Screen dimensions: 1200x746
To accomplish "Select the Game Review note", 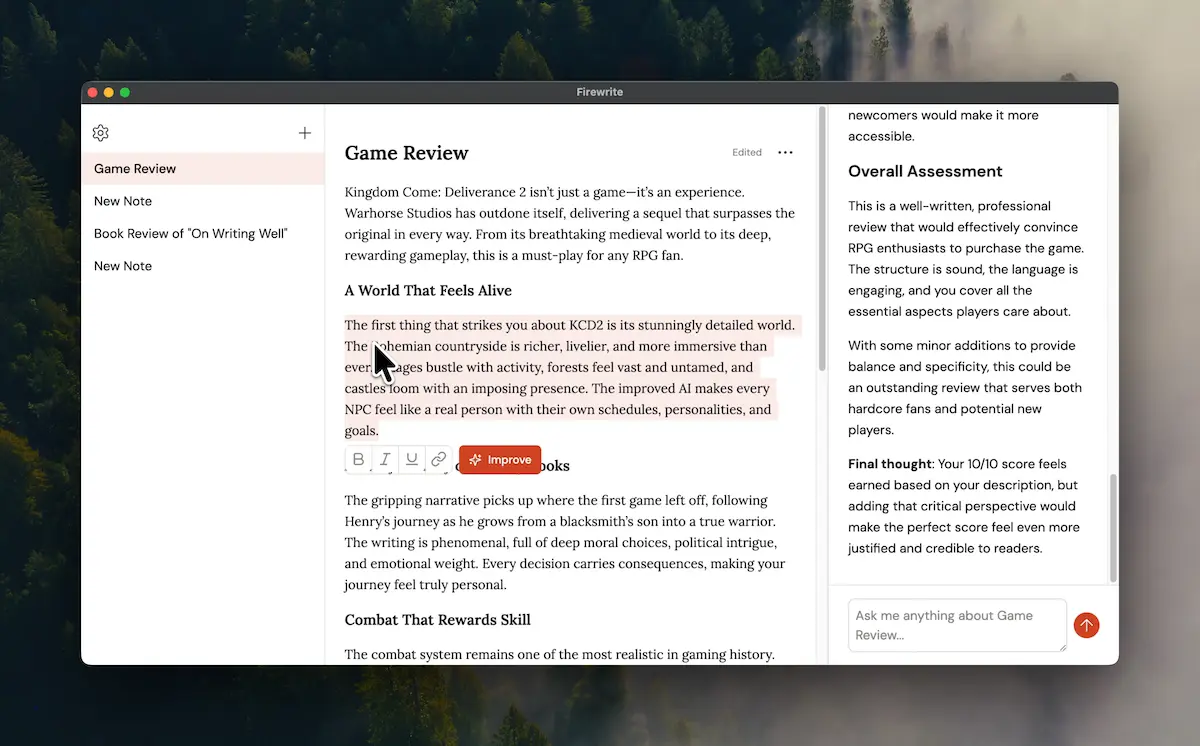I will (135, 169).
